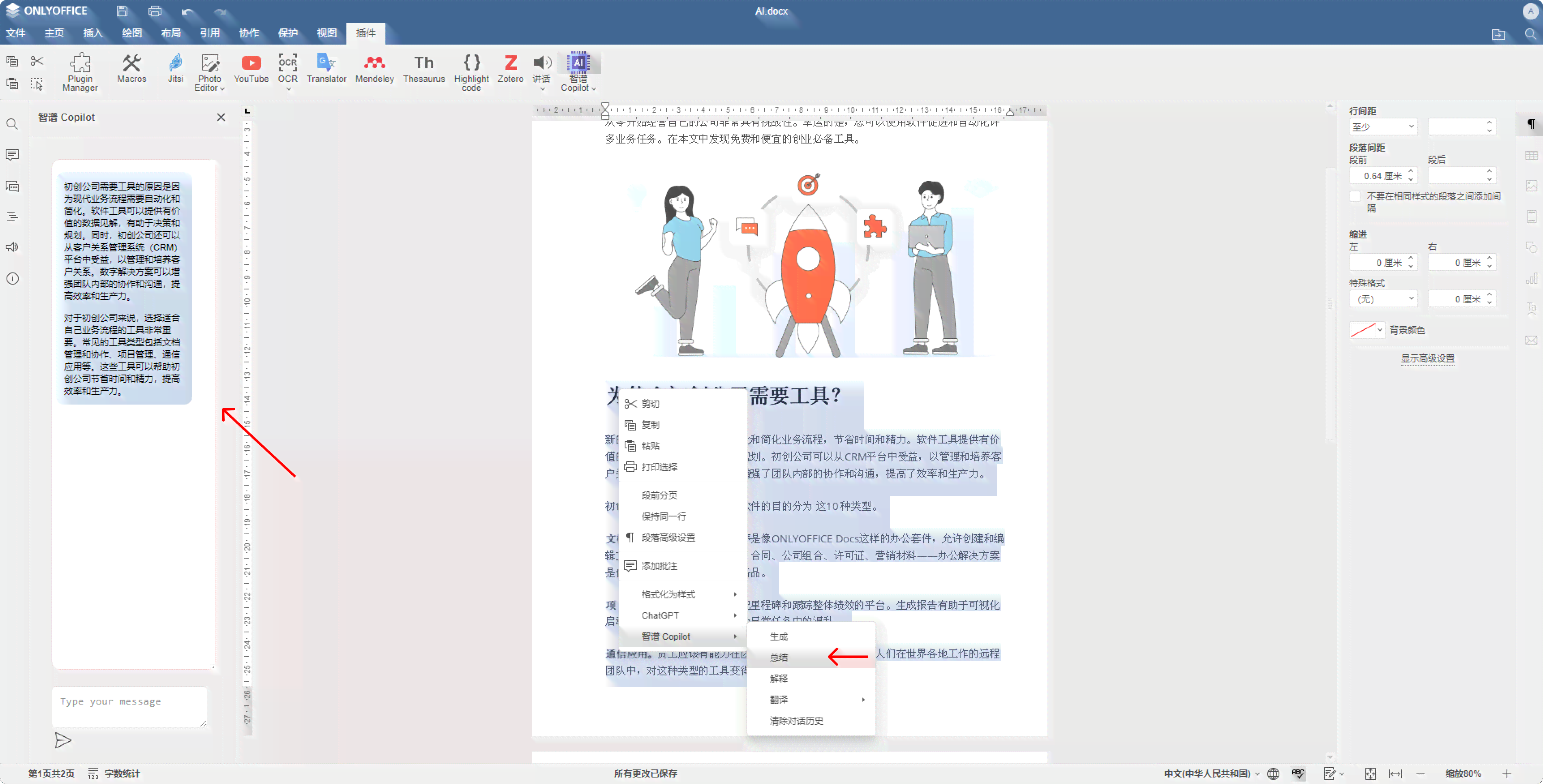Expand the 智谱 Copilot plugin dropdown arrow
Screen dimensions: 1543x784
593,88
